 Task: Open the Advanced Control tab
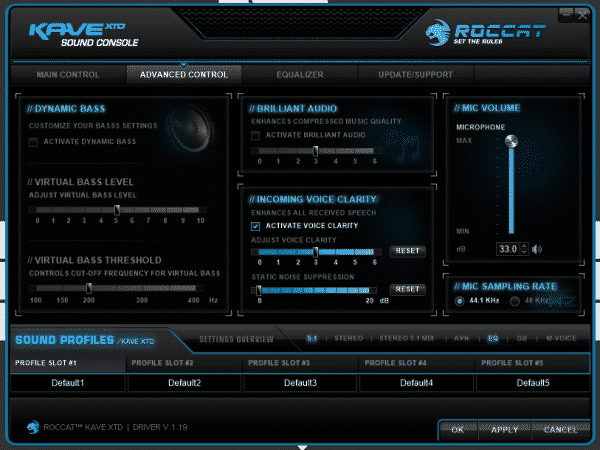point(184,75)
